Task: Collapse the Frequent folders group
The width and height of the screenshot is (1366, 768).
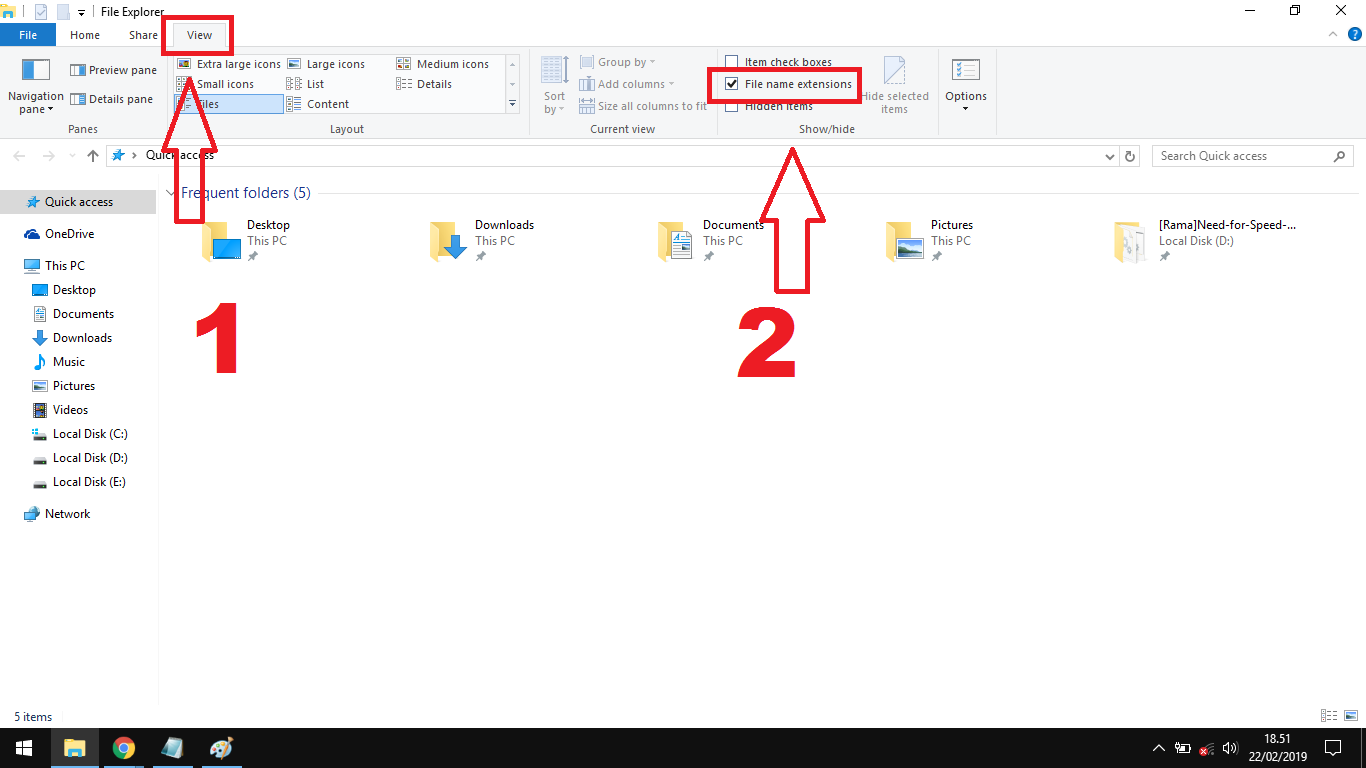Action: (169, 193)
